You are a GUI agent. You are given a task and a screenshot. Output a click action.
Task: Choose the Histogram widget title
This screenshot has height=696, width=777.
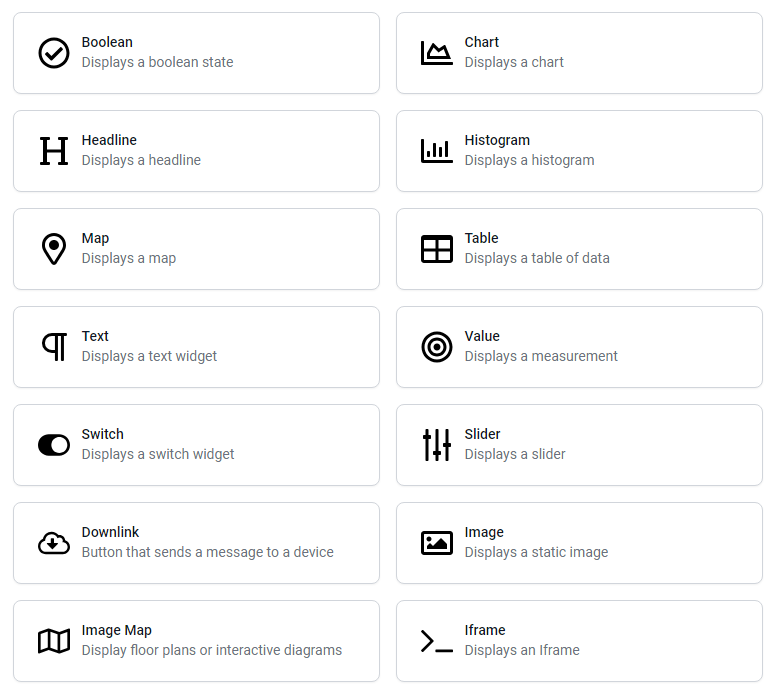(x=497, y=140)
